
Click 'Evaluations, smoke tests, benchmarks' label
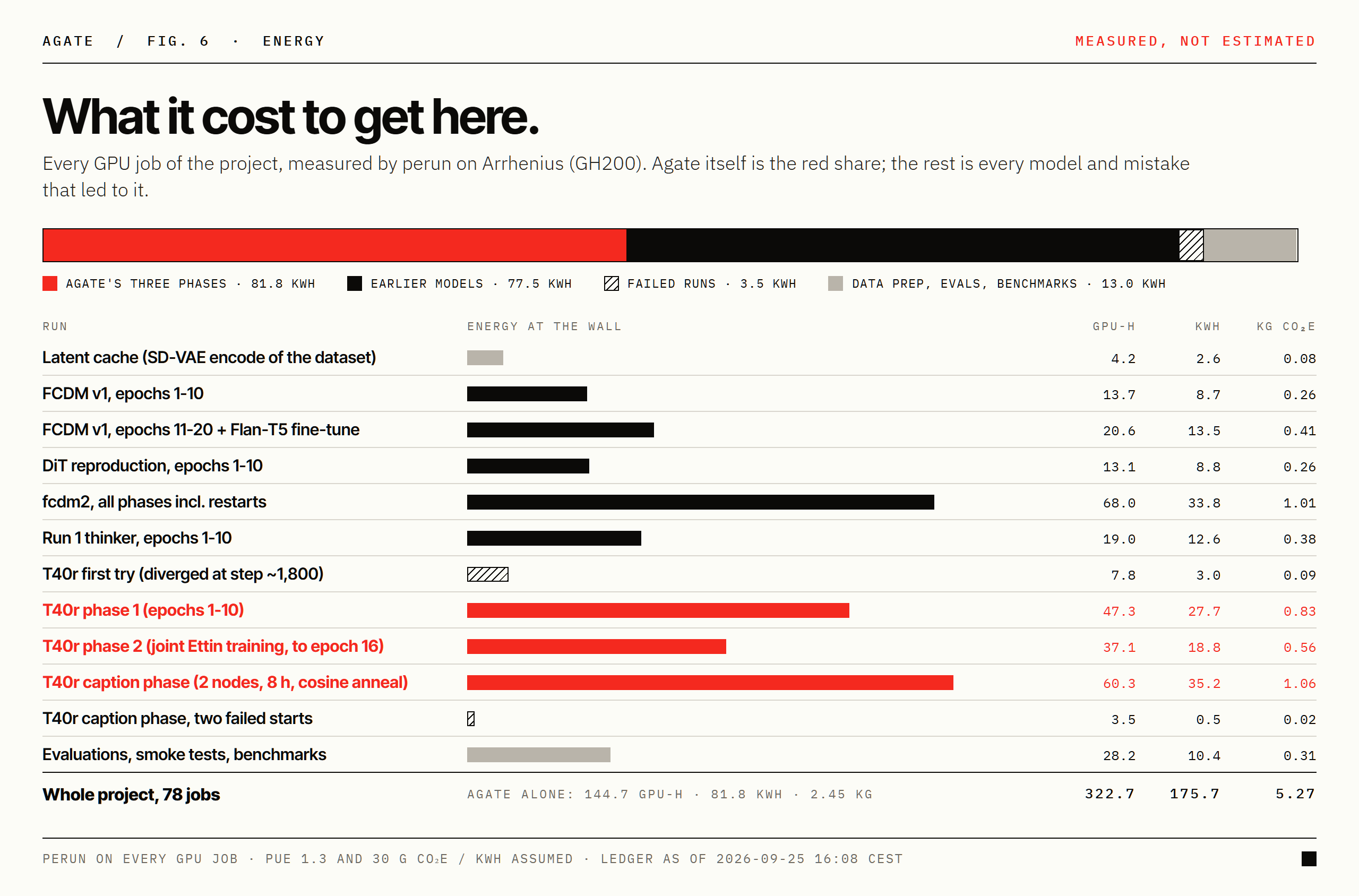point(184,754)
